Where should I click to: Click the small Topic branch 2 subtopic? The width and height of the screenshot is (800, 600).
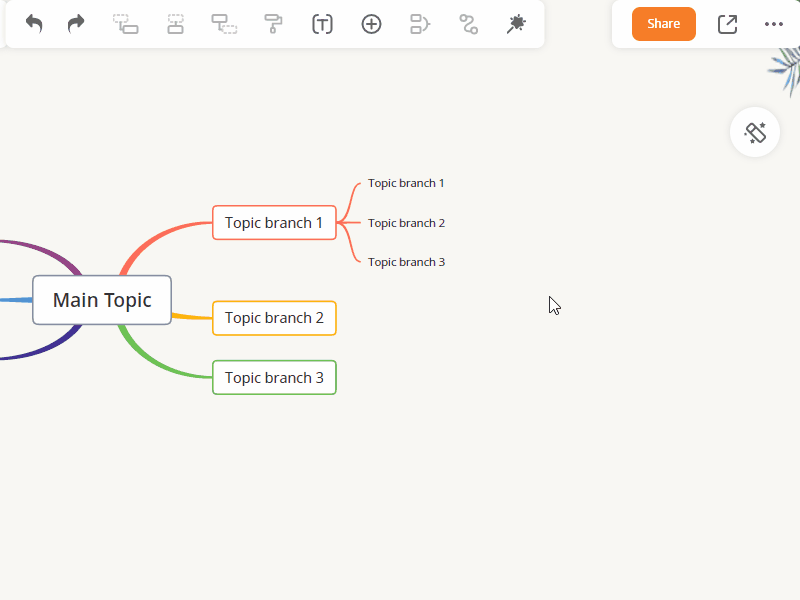click(x=406, y=223)
